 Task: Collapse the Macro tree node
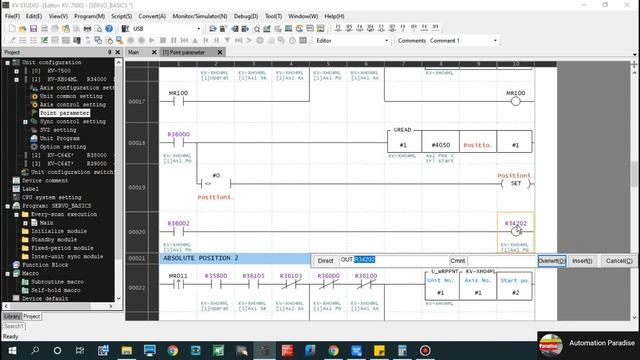8,273
